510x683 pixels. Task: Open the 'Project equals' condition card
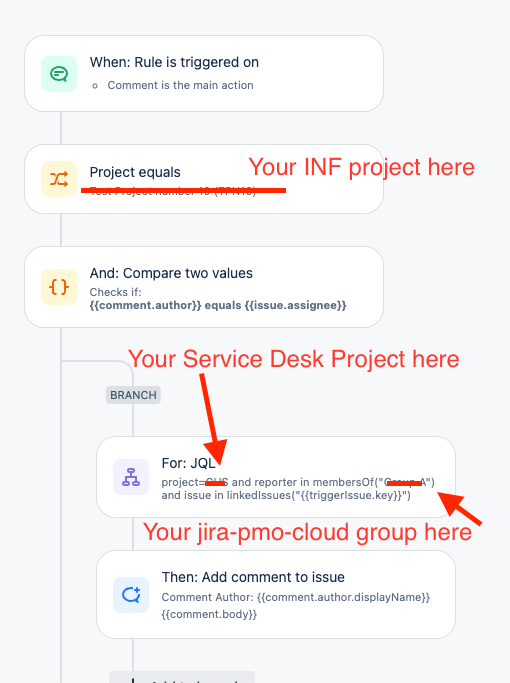tap(204, 179)
